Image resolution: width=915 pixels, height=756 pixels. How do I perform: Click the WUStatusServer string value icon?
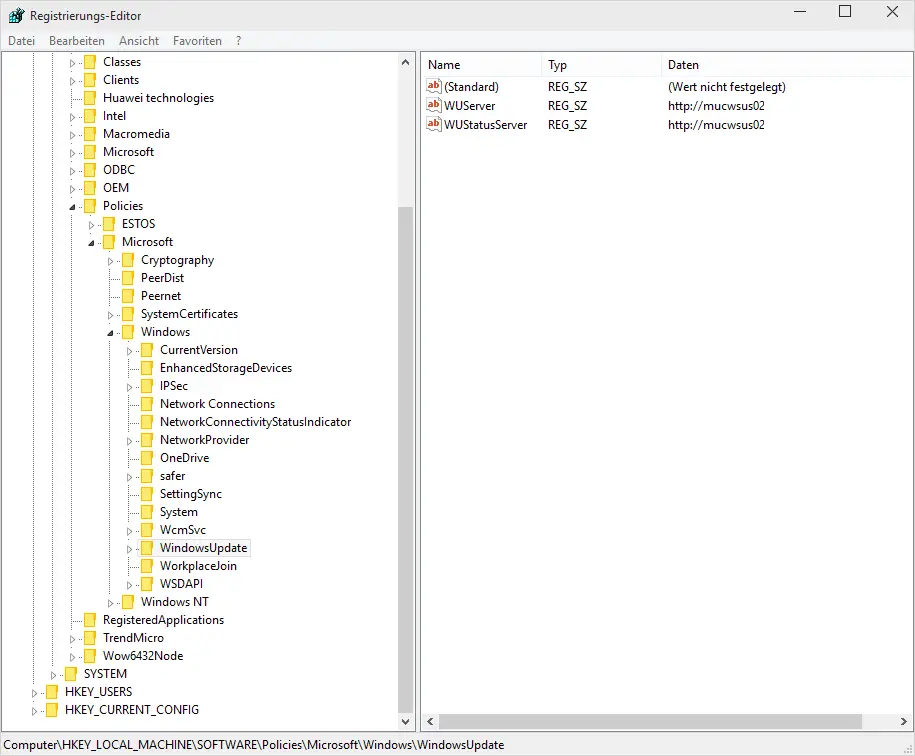pyautogui.click(x=434, y=124)
